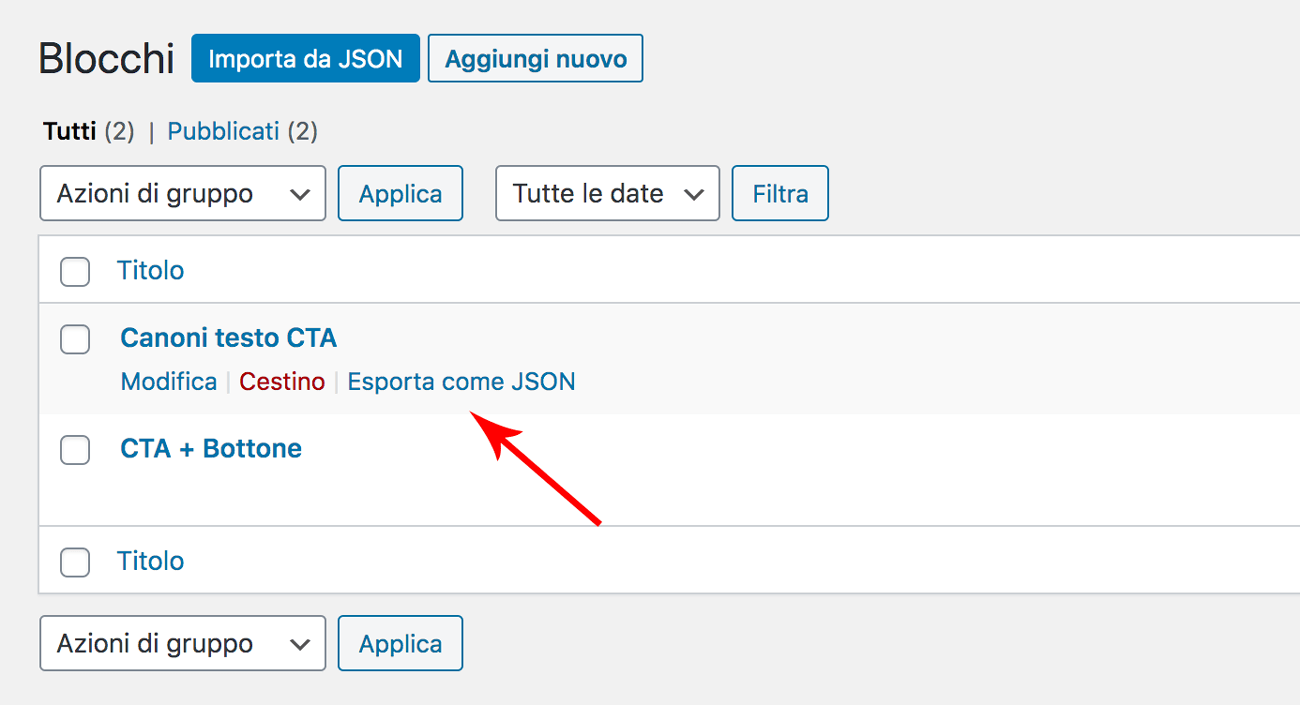Screen dimensions: 1300x705
Task: Click the bottom Applica button
Action: pos(400,643)
